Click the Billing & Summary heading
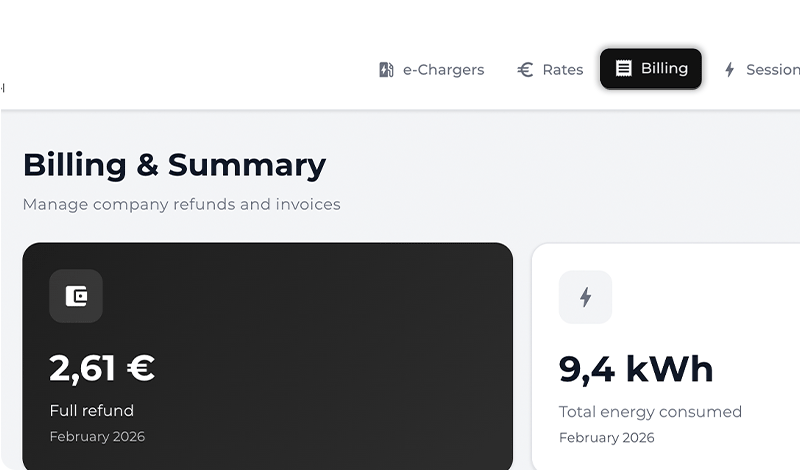The height and width of the screenshot is (470, 800). (174, 165)
